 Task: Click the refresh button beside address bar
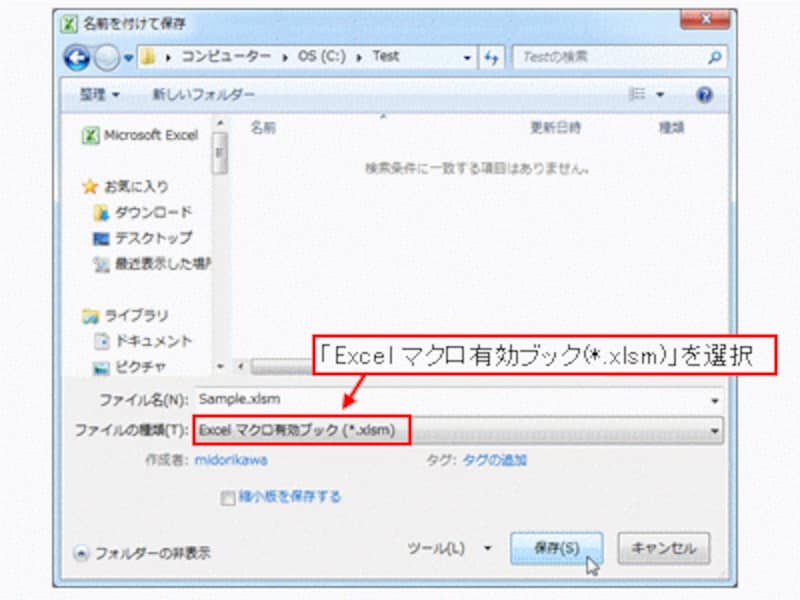(x=491, y=58)
